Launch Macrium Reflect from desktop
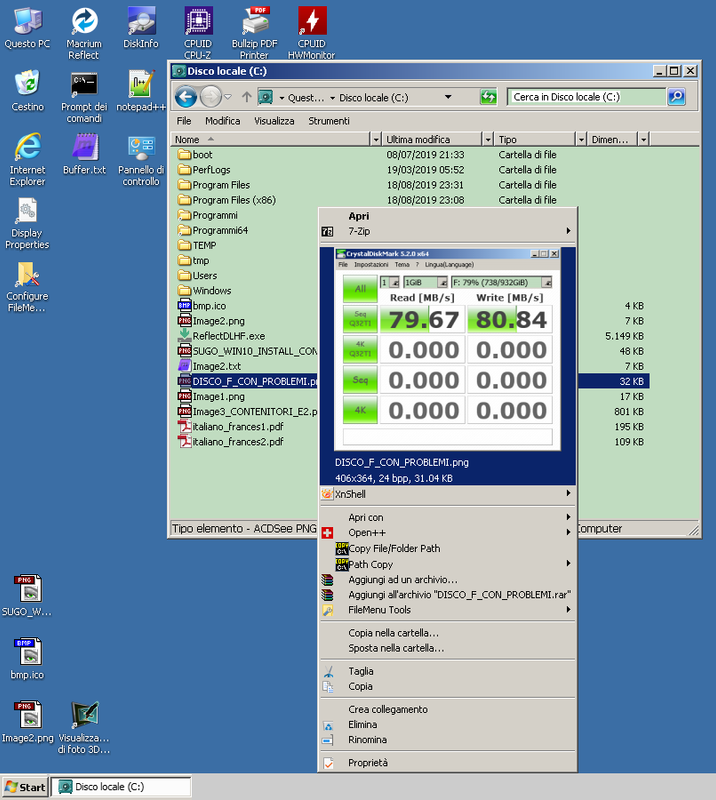Image resolution: width=716 pixels, height=800 pixels. coord(84,34)
